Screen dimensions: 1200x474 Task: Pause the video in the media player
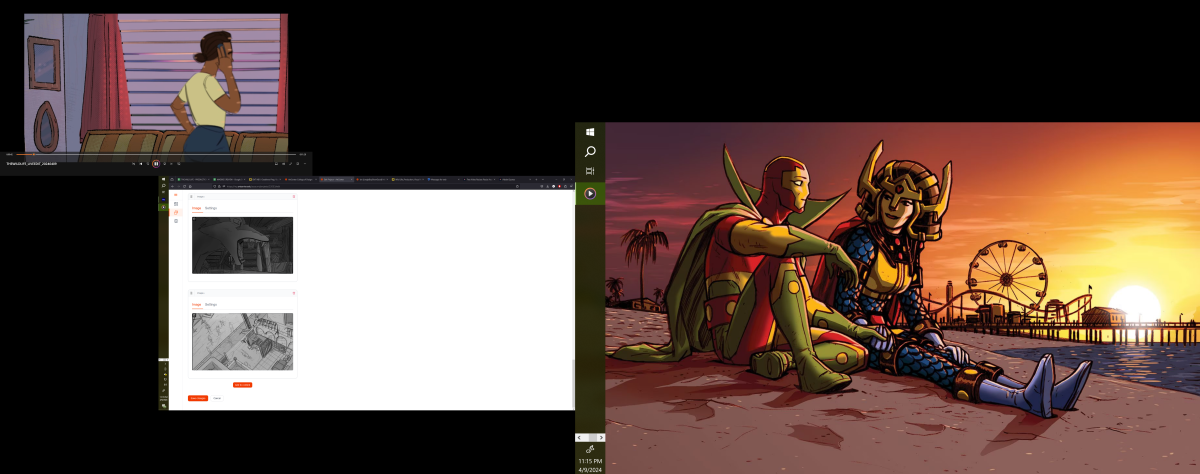click(x=156, y=163)
